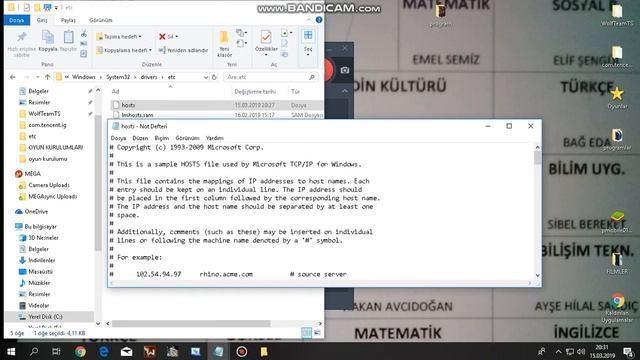Open Videolar in sidebar

pyautogui.click(x=39, y=305)
